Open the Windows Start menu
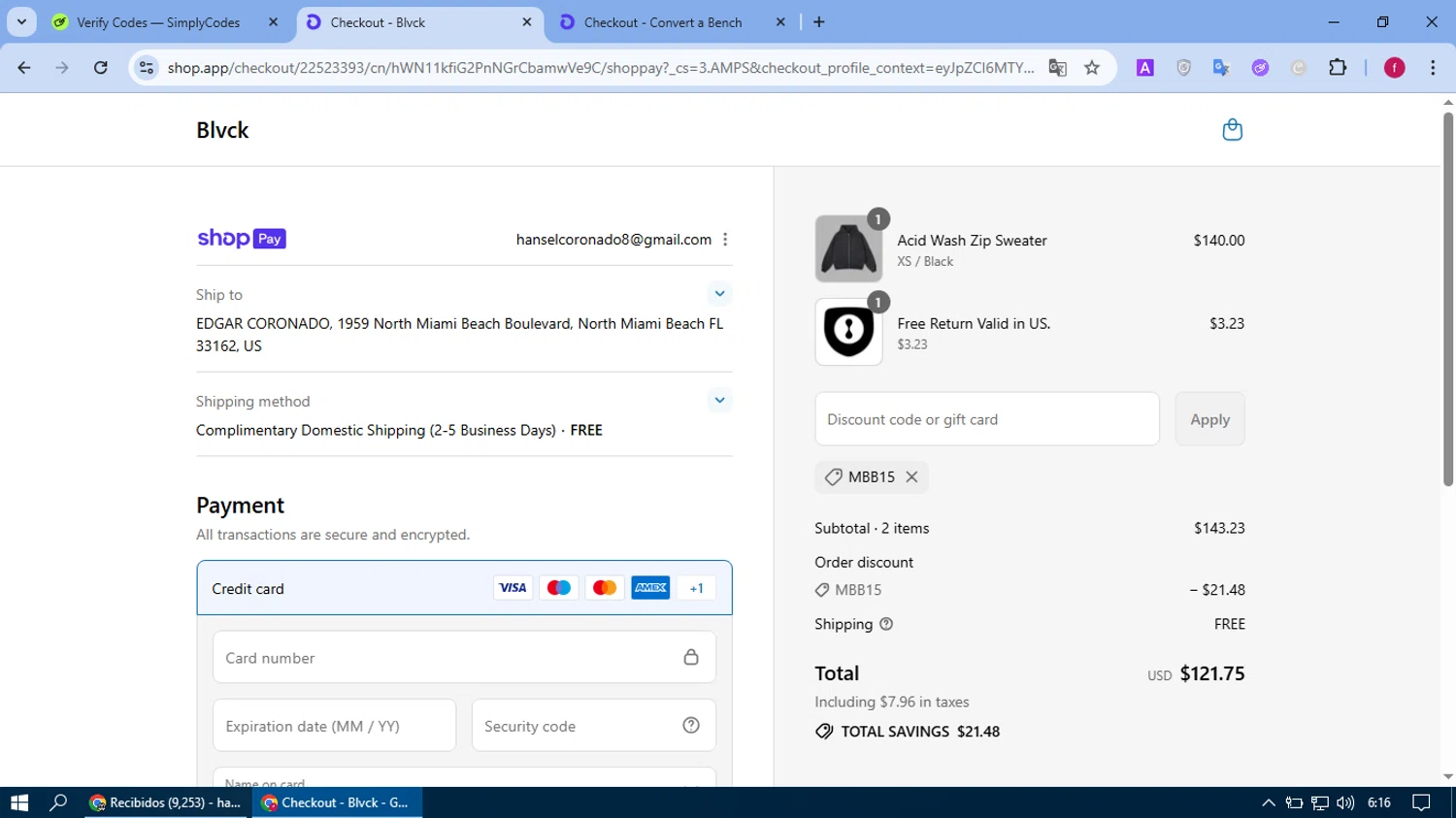 click(x=19, y=802)
